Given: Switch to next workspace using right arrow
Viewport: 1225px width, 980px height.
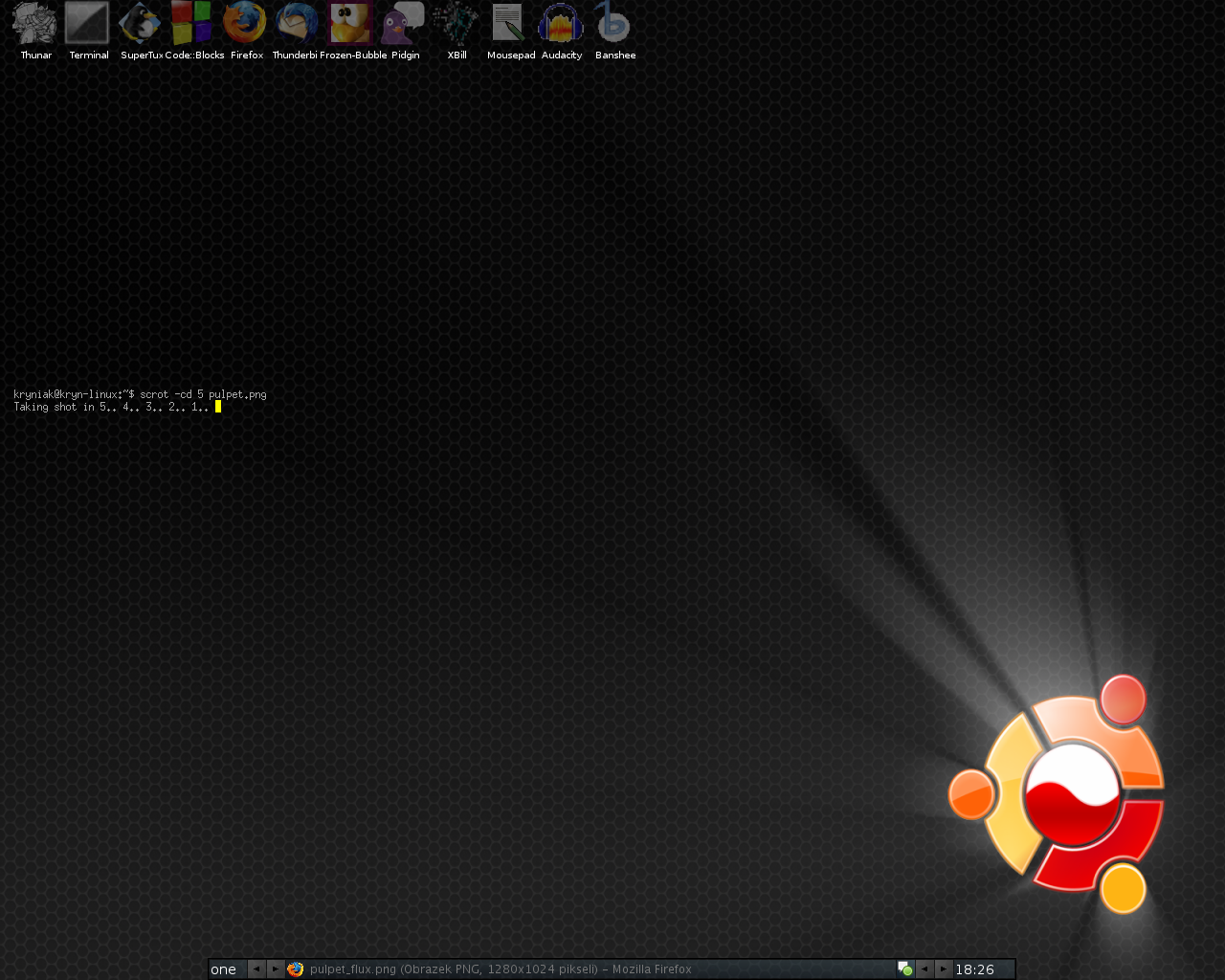Looking at the screenshot, I should pyautogui.click(x=275, y=969).
